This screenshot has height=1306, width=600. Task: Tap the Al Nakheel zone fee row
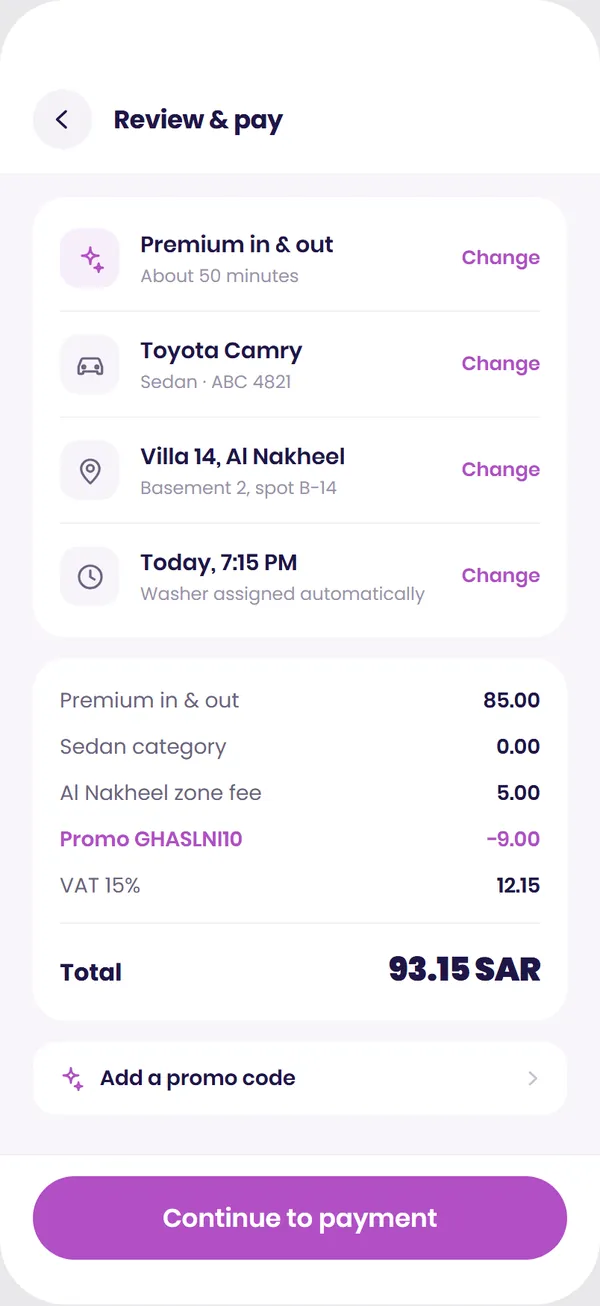point(300,793)
